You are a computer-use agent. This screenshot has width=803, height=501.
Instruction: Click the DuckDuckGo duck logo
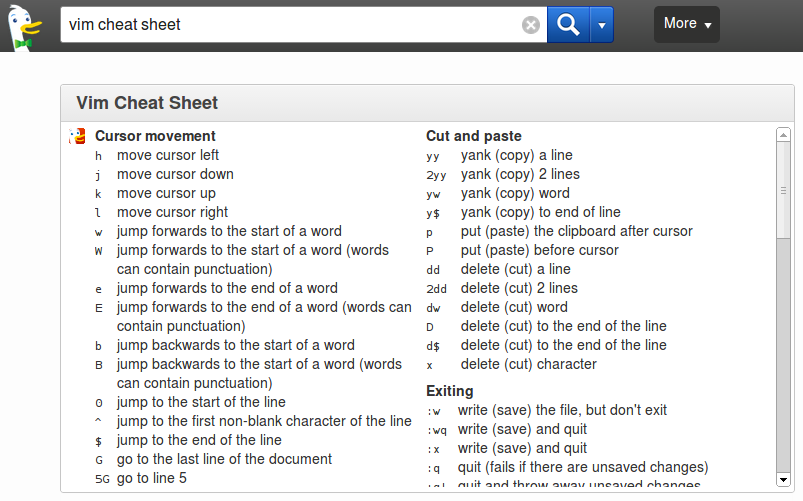click(25, 27)
